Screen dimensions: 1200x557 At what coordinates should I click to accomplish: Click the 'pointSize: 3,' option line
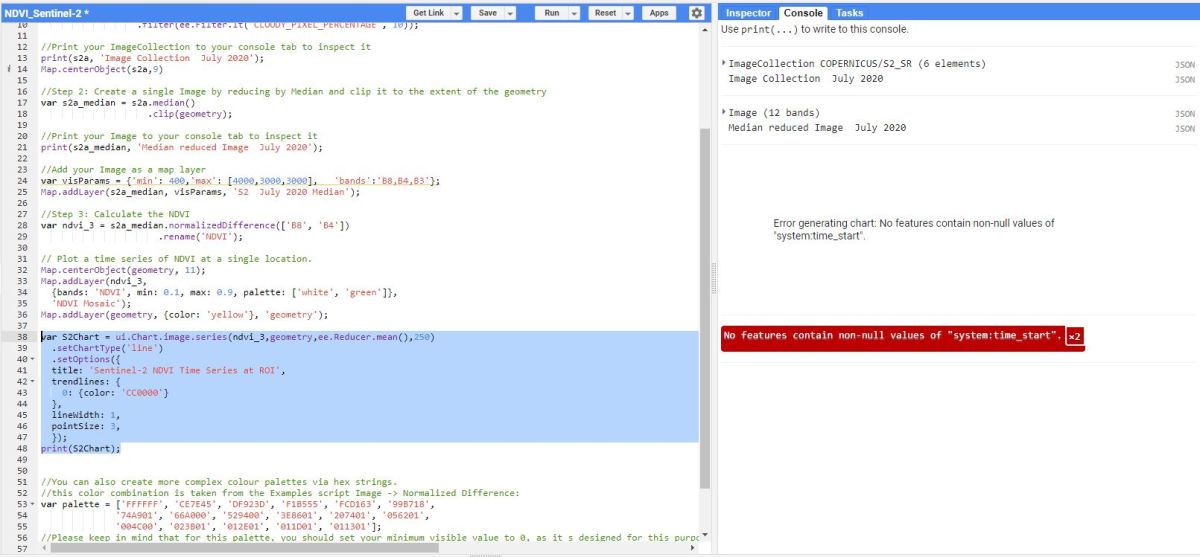(x=86, y=426)
